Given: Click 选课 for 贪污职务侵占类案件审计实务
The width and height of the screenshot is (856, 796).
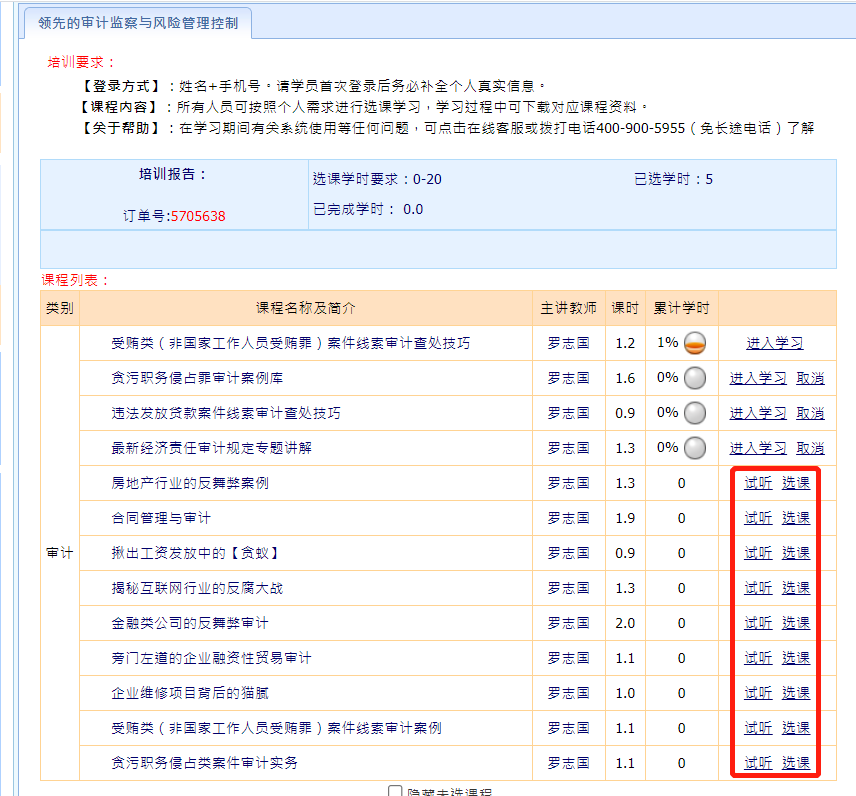Looking at the screenshot, I should click(x=796, y=763).
